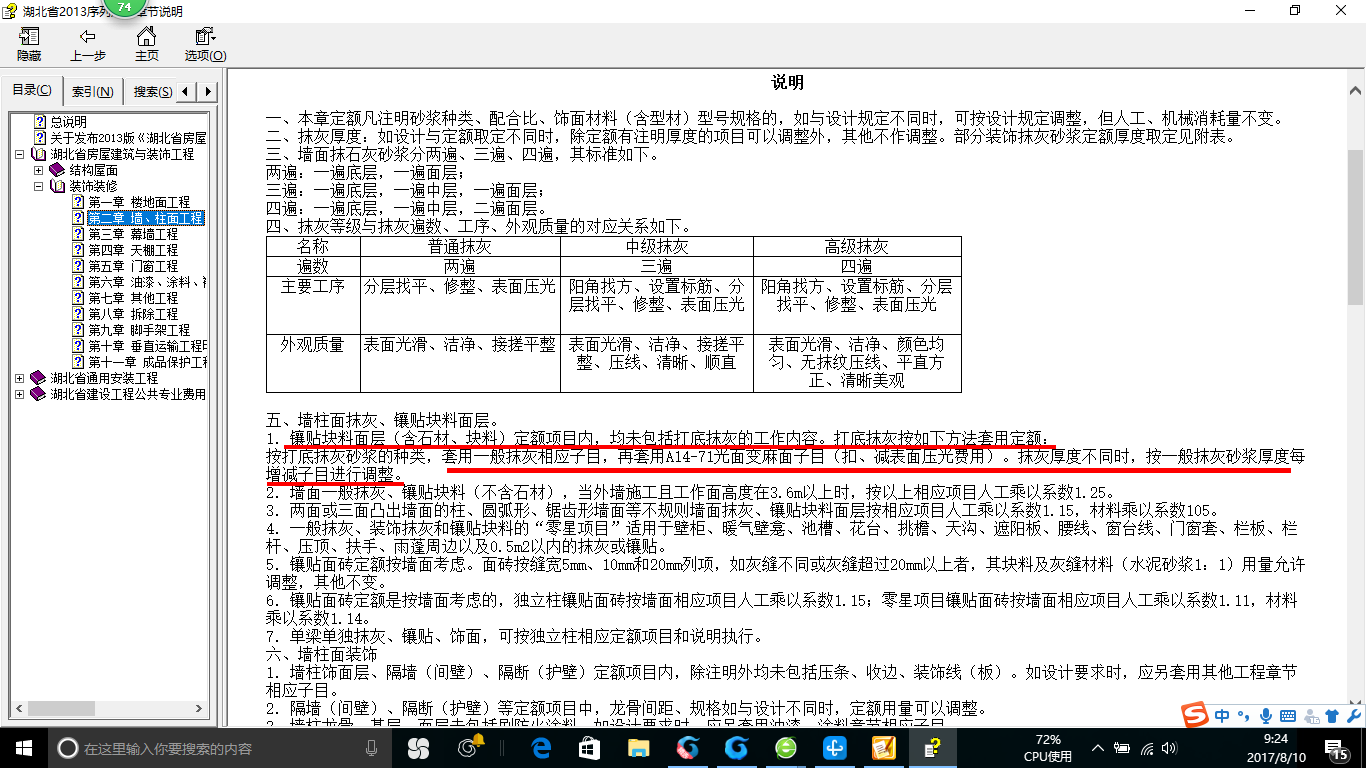Click the 普通抹灰 table header cell
The width and height of the screenshot is (1366, 768).
coord(460,246)
